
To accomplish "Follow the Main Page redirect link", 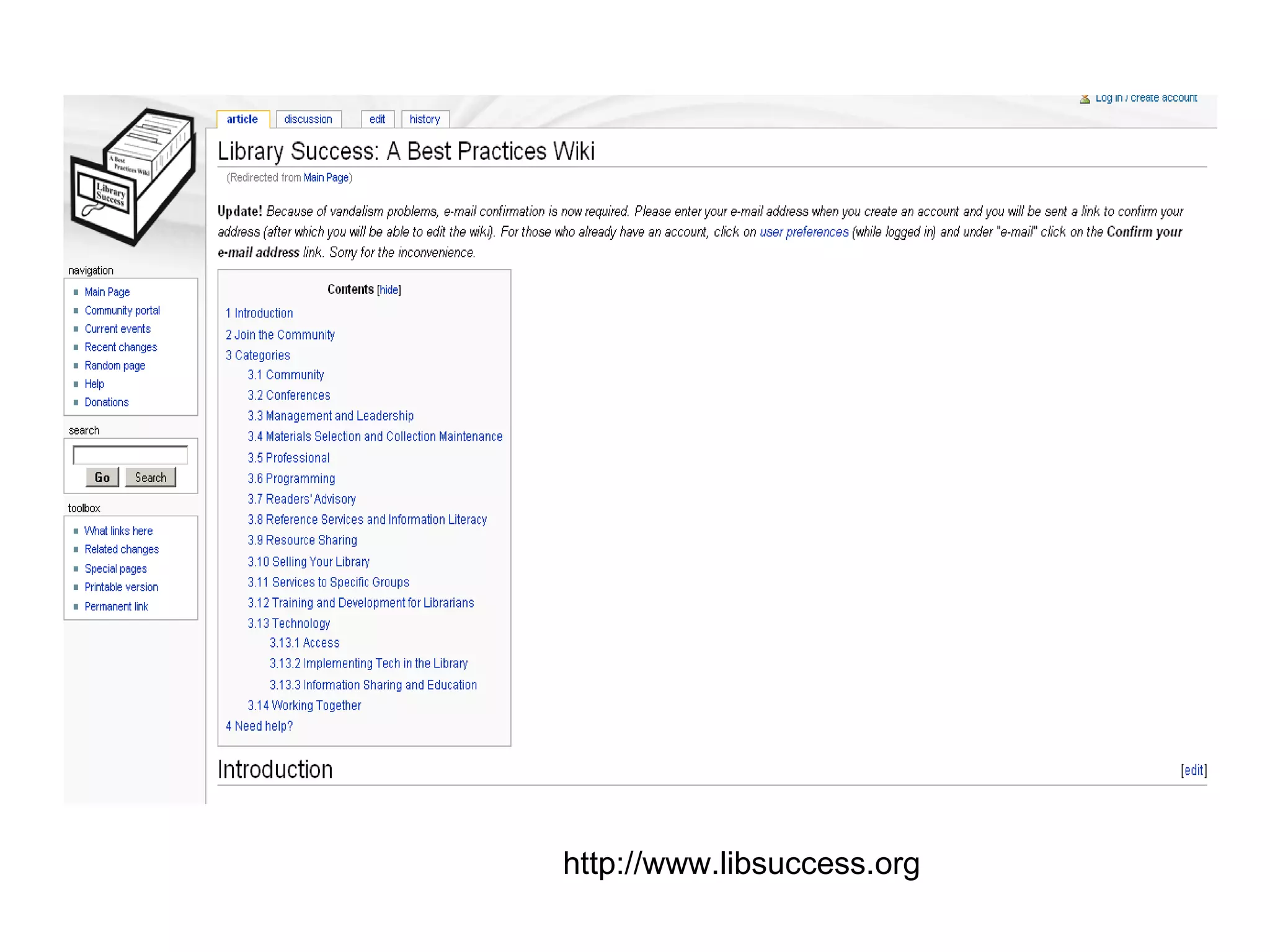I will 326,178.
